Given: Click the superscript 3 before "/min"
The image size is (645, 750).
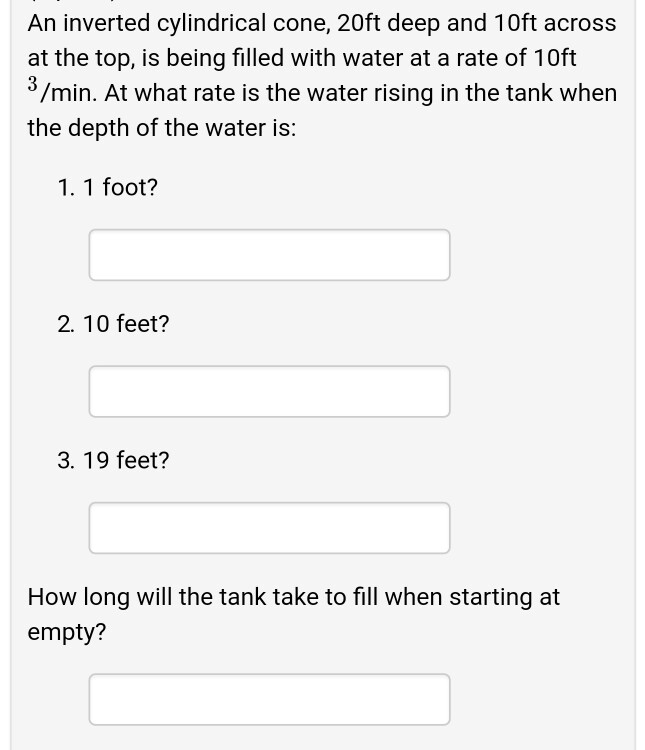Looking at the screenshot, I should (x=33, y=82).
